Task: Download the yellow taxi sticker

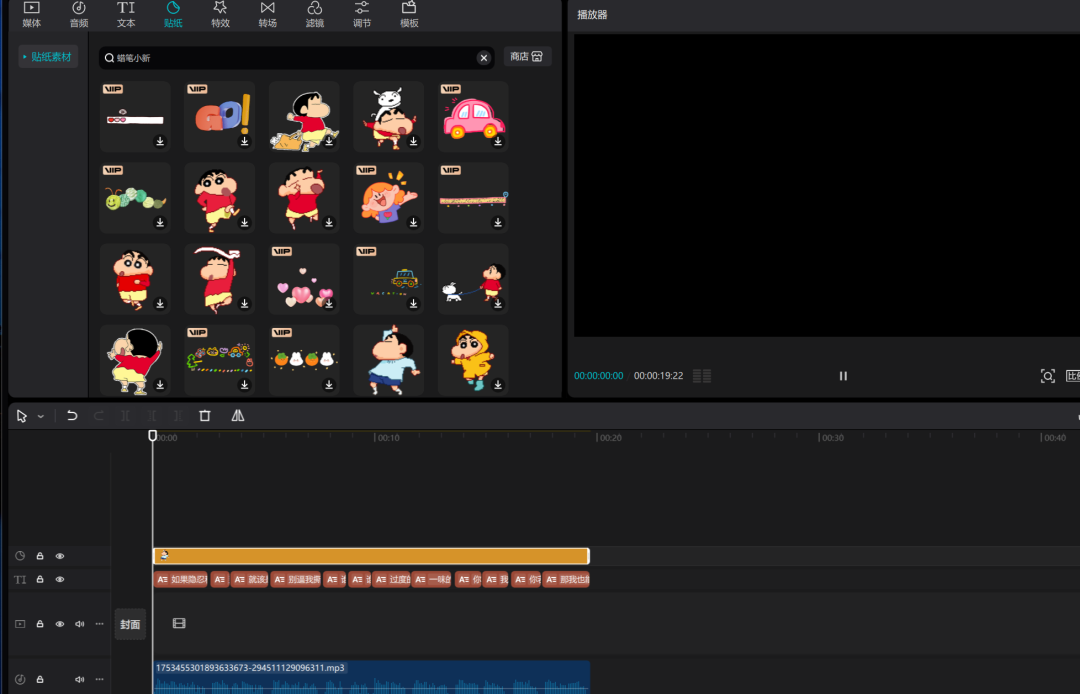Action: [413, 304]
